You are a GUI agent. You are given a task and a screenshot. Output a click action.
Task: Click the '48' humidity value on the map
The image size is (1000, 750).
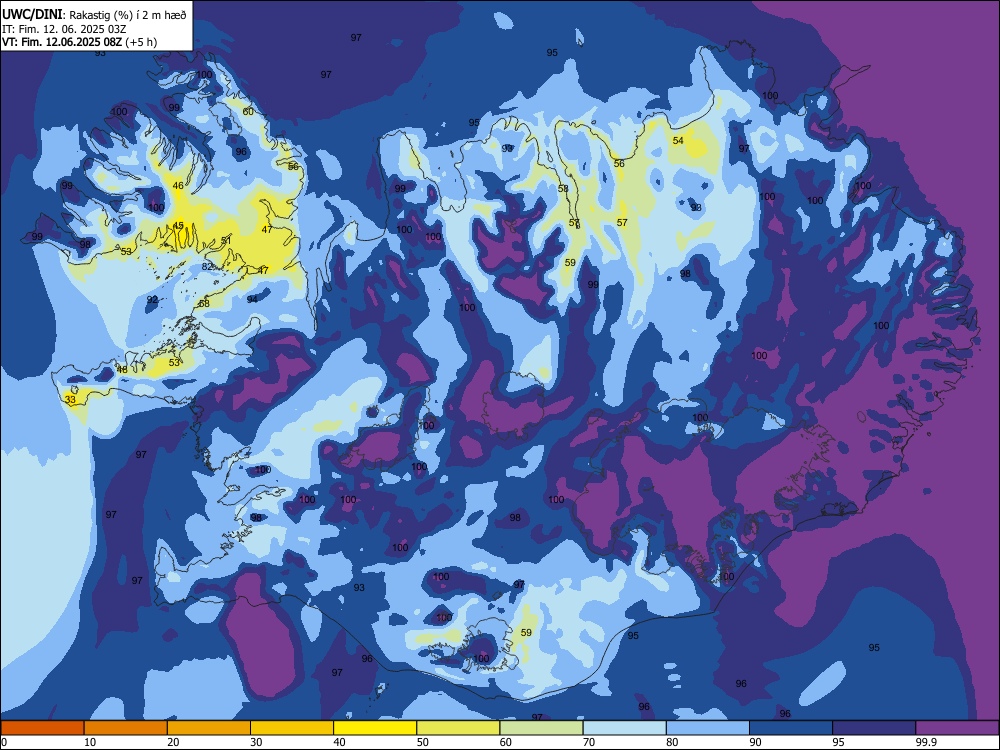pos(122,369)
